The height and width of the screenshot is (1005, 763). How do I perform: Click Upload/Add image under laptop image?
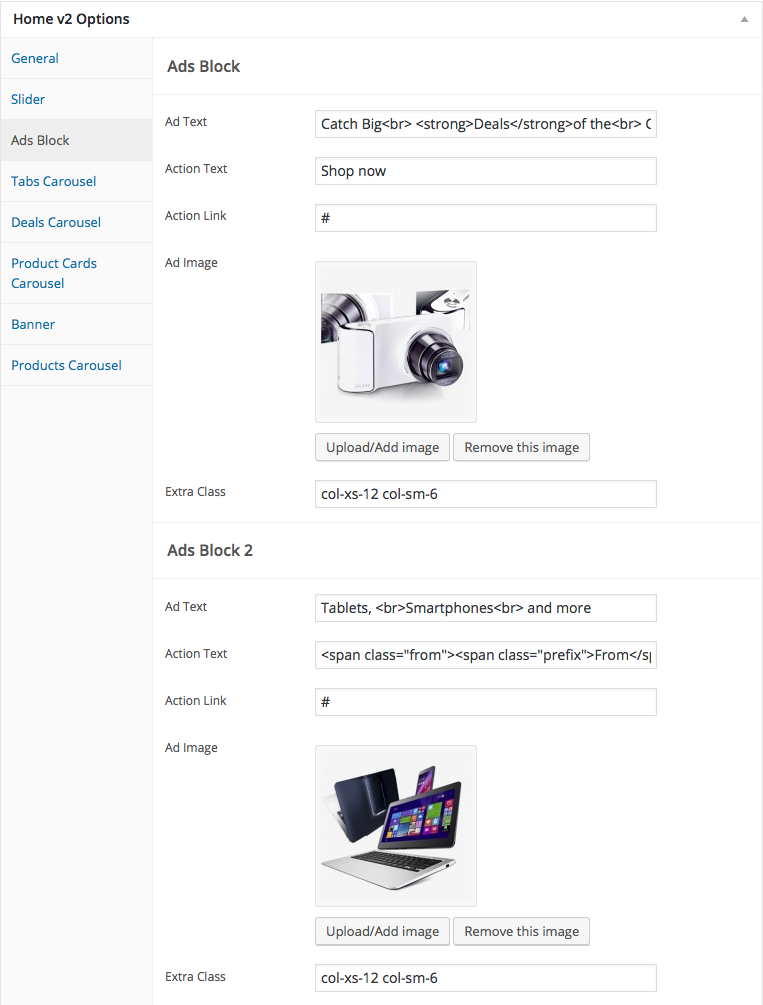tap(382, 931)
